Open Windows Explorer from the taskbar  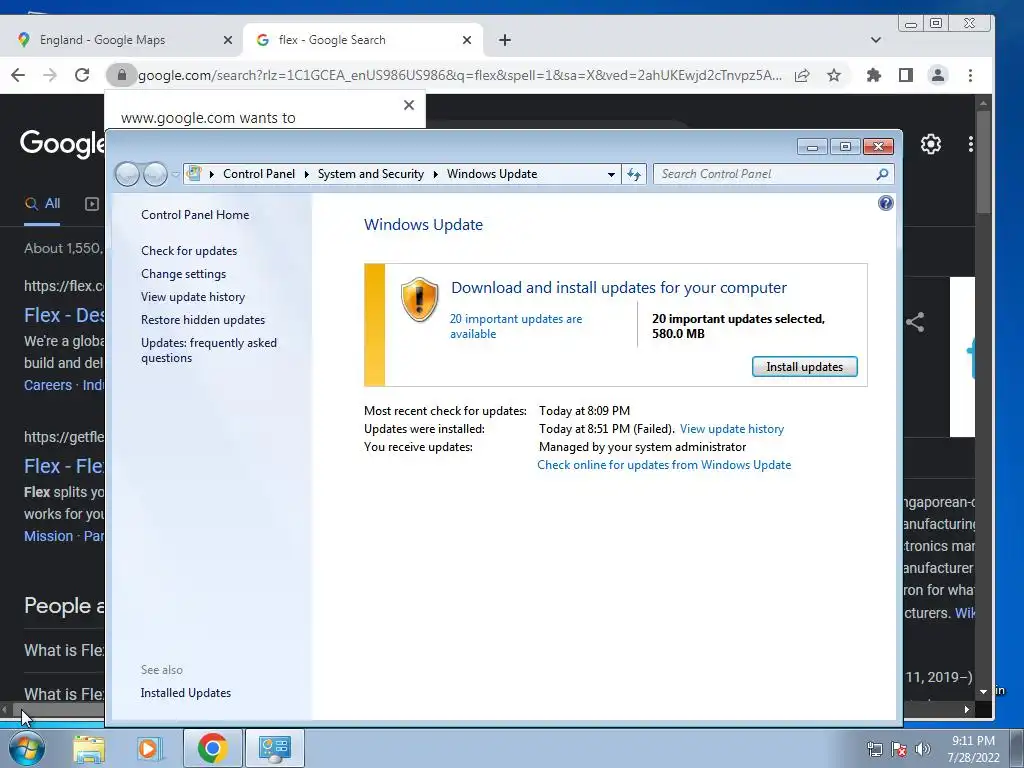tap(89, 748)
